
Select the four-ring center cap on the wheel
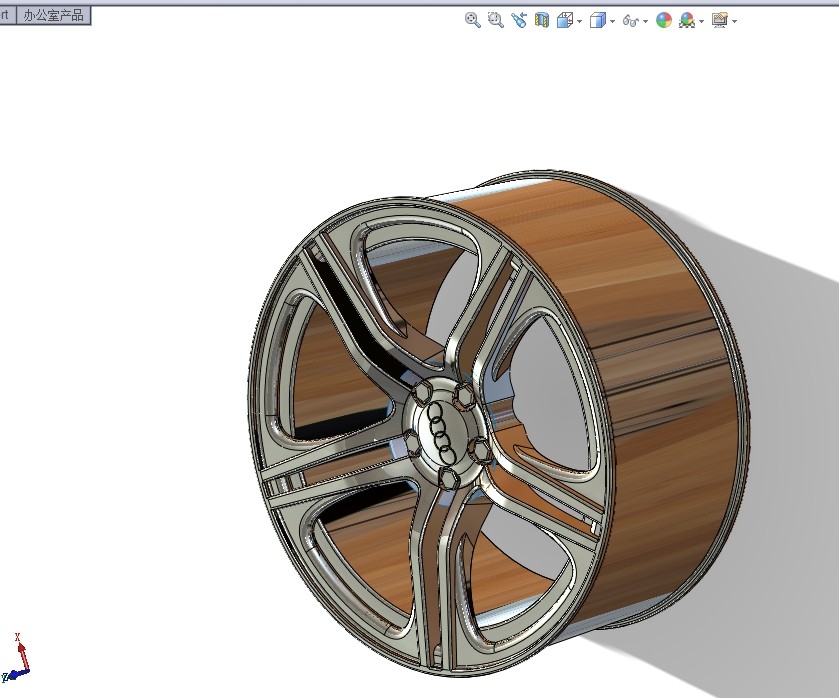[442, 433]
